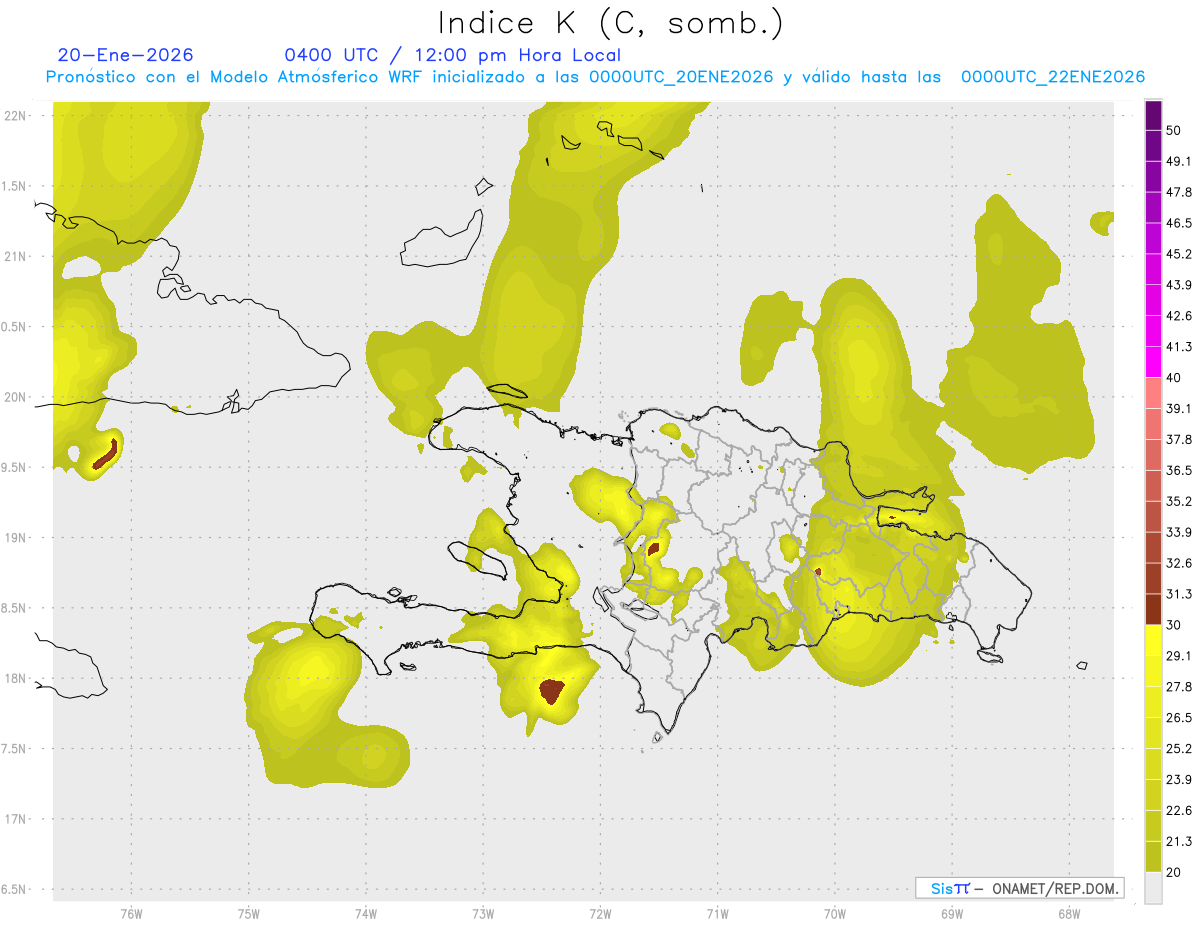Screen dimensions: 1200x927
Task: Click the legend value "30"
Action: pos(1174,625)
